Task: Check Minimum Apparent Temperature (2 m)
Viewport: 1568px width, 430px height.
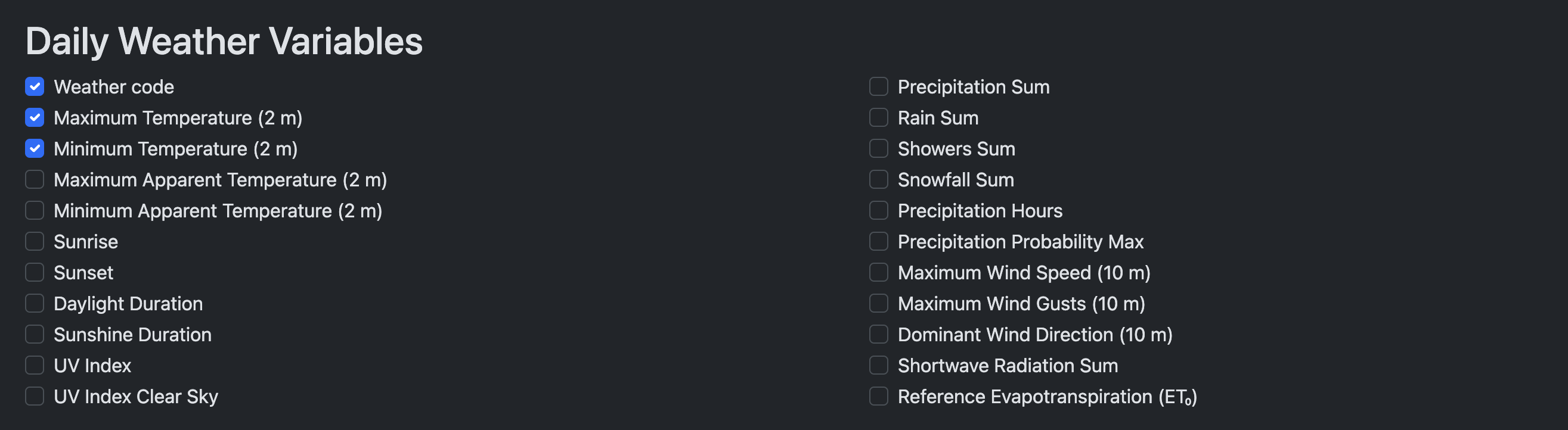Action: (x=35, y=210)
